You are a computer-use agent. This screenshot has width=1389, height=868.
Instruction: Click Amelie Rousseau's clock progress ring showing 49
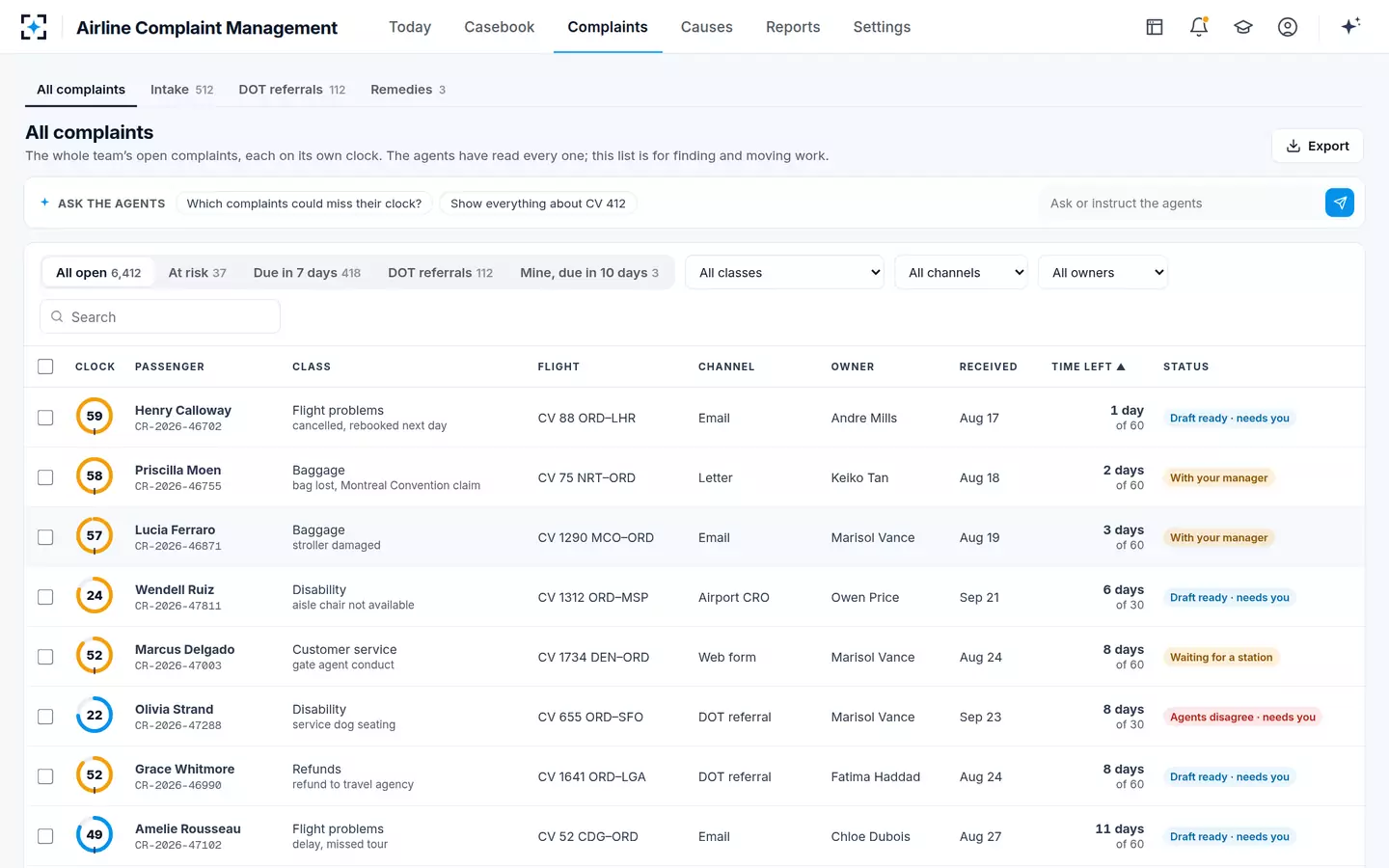tap(95, 835)
